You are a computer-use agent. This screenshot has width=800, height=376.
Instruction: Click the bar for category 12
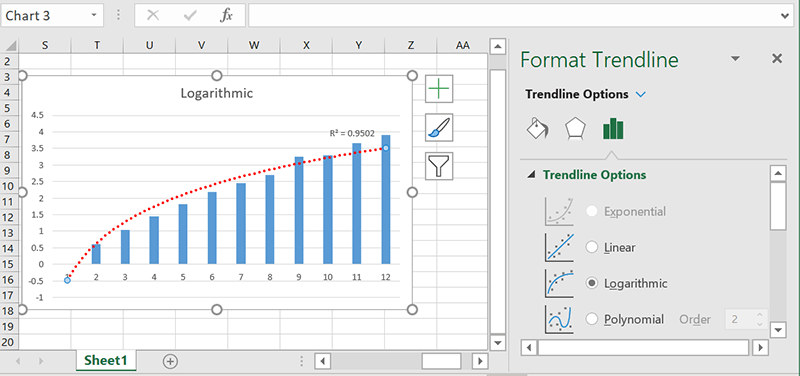click(386, 199)
